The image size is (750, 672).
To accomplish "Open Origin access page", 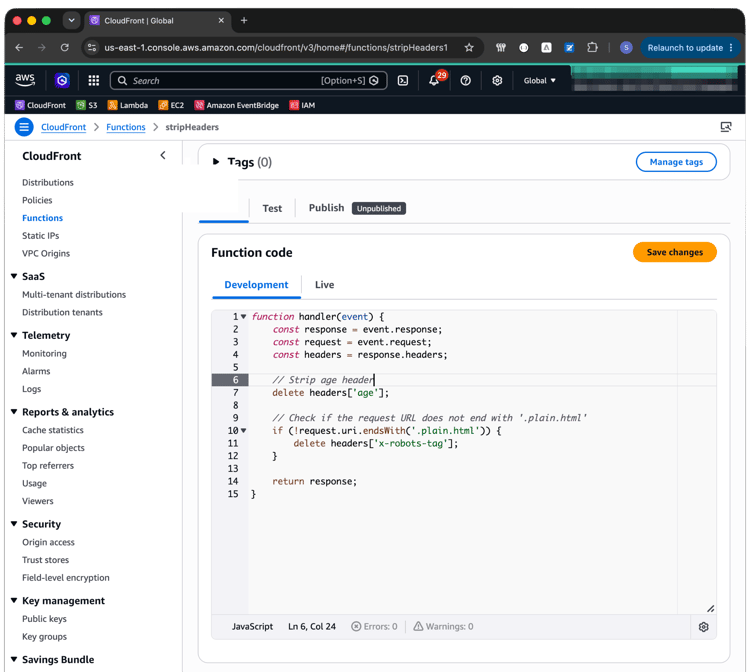I will pyautogui.click(x=48, y=542).
